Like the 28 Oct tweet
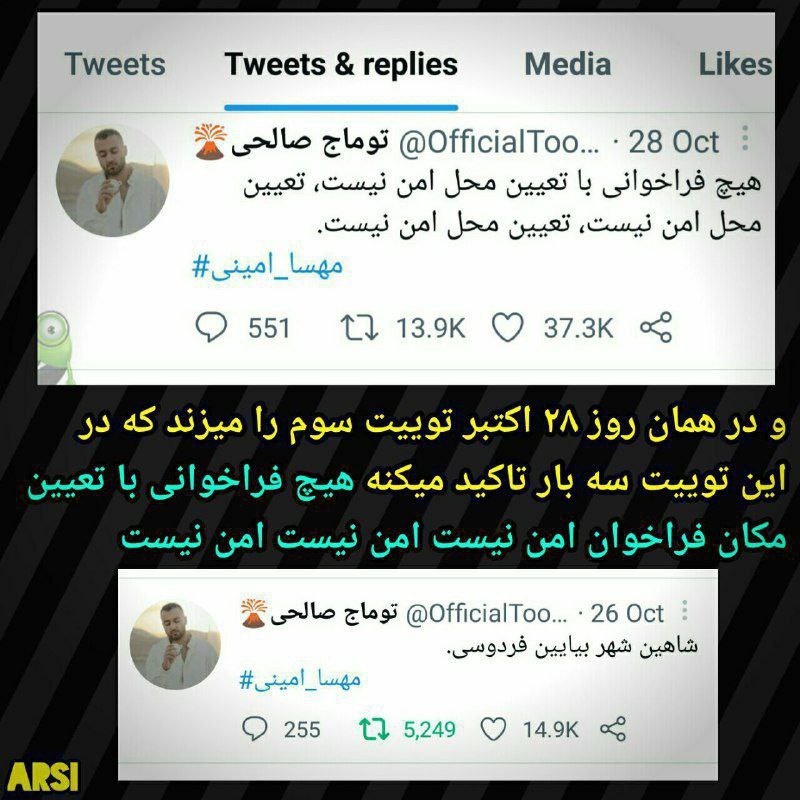 [508, 327]
